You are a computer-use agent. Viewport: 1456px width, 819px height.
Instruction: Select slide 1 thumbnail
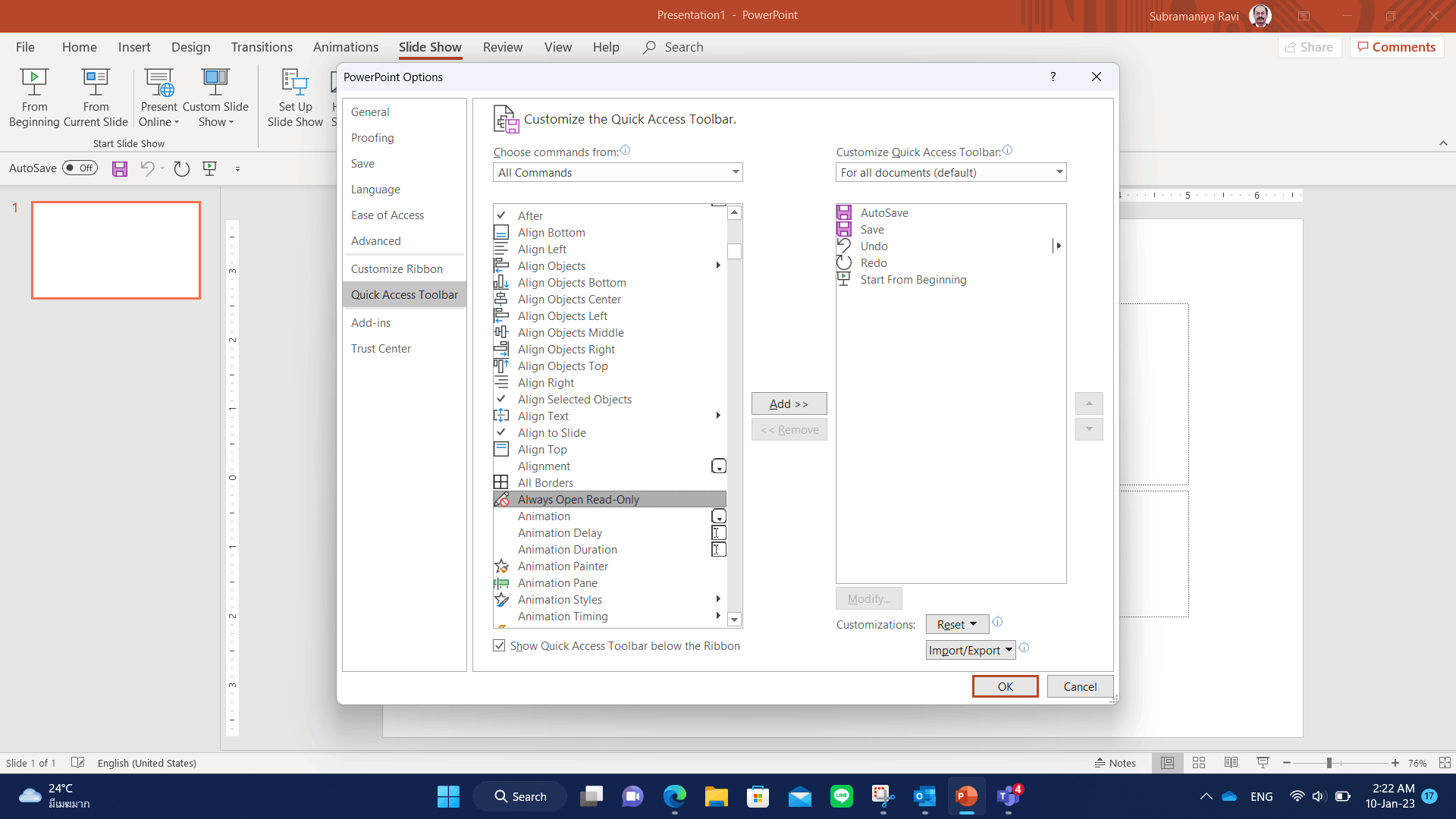116,250
